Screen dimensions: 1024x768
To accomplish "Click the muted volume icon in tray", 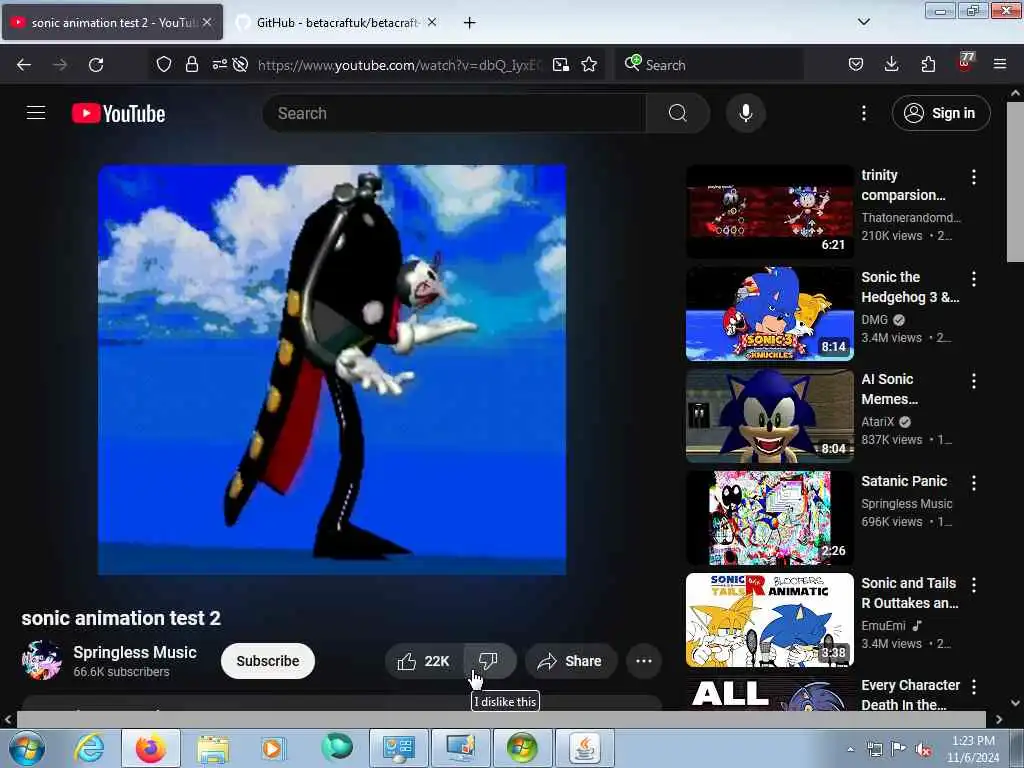I will tap(923, 750).
